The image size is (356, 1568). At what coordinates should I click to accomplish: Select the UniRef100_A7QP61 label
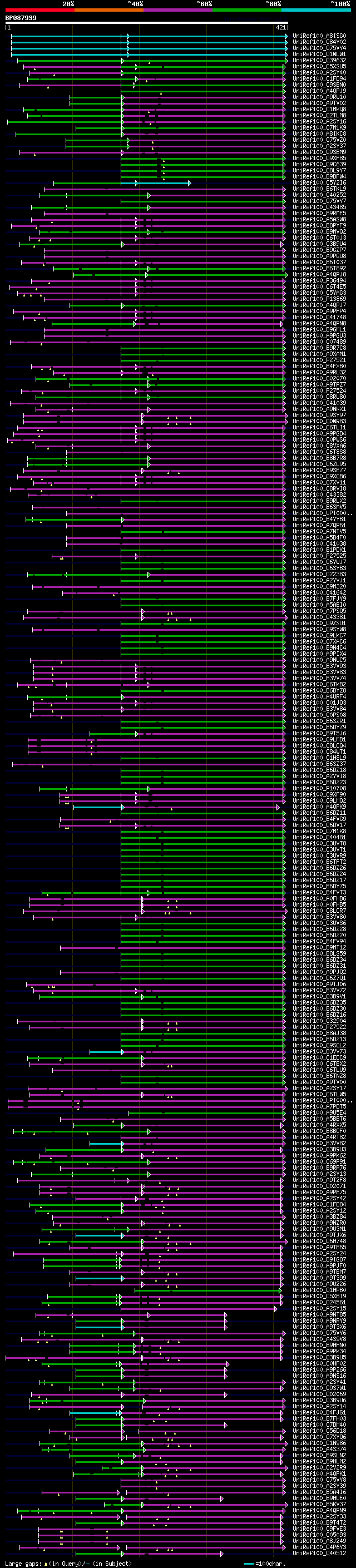[319, 526]
